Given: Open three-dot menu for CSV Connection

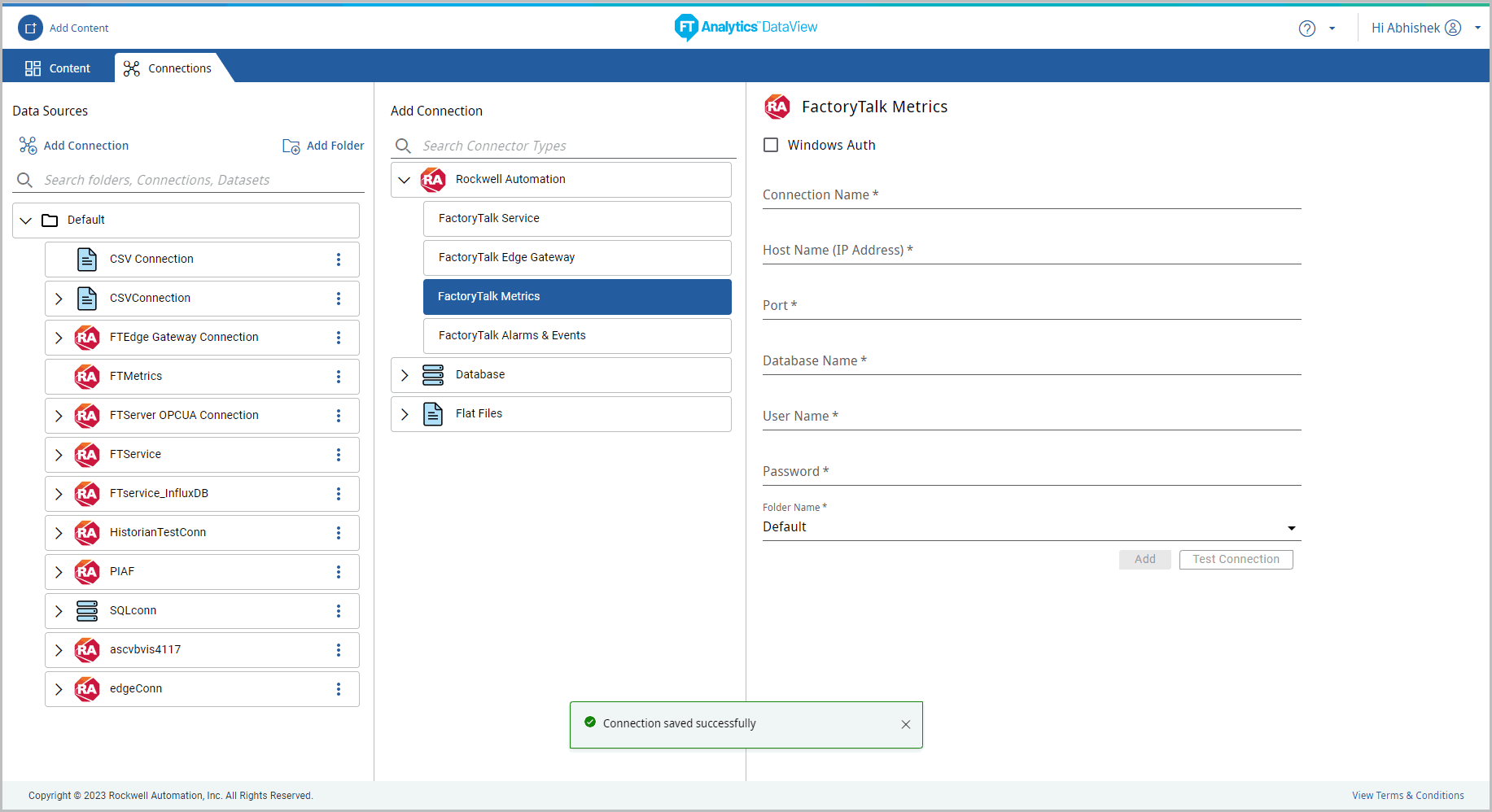Looking at the screenshot, I should pyautogui.click(x=339, y=260).
